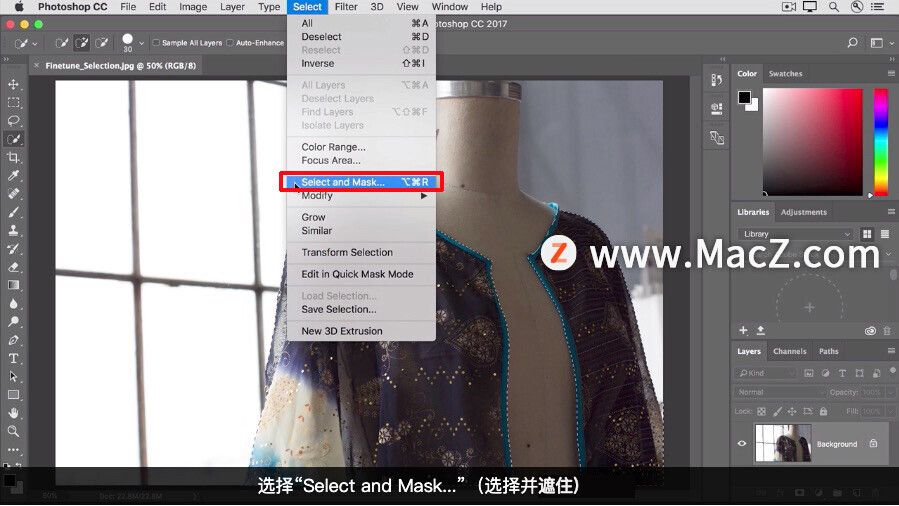
Task: Select the Crop tool
Action: pos(13,158)
